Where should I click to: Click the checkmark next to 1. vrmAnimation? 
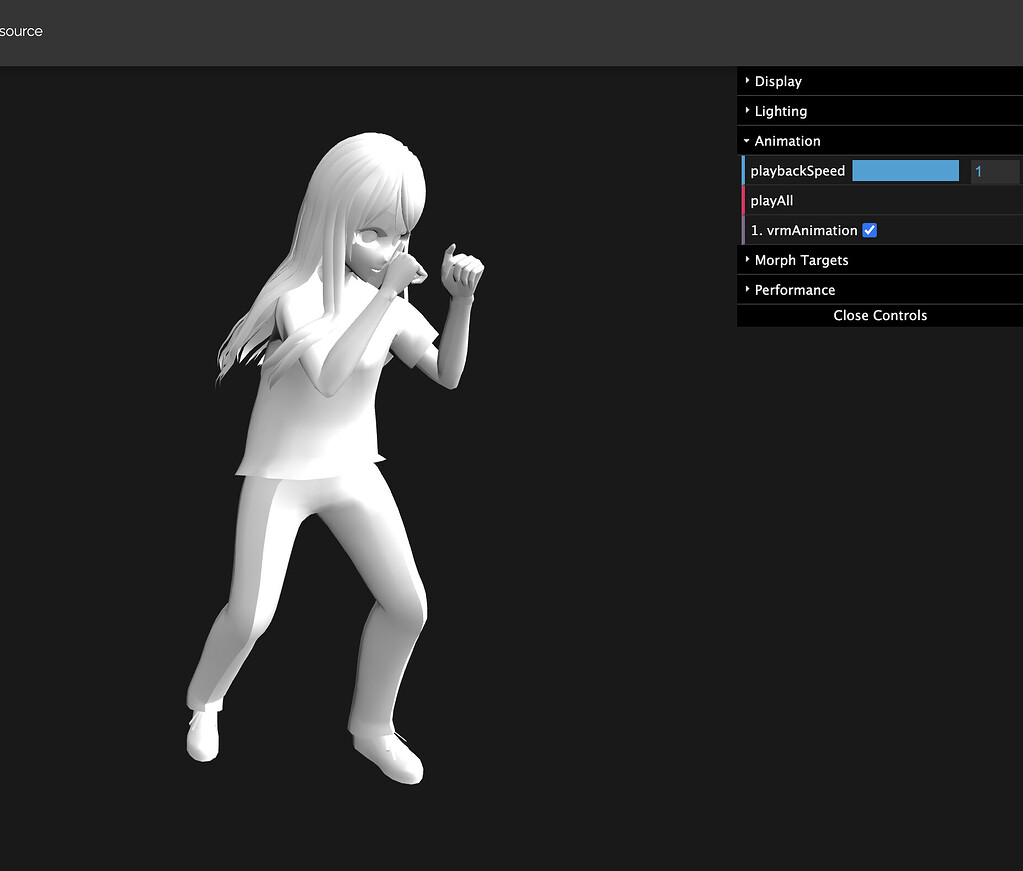869,230
